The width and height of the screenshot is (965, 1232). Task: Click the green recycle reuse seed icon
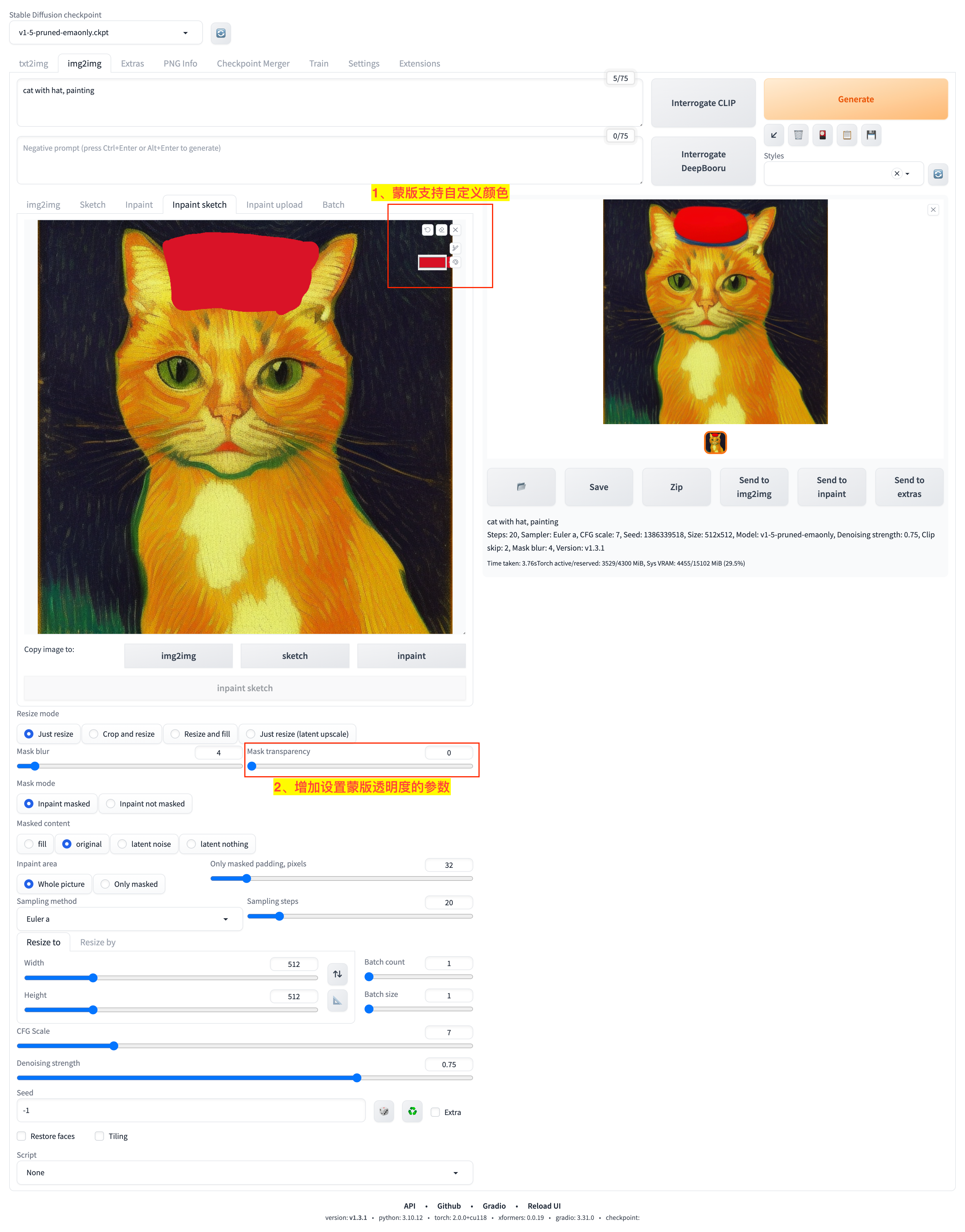click(x=413, y=1111)
